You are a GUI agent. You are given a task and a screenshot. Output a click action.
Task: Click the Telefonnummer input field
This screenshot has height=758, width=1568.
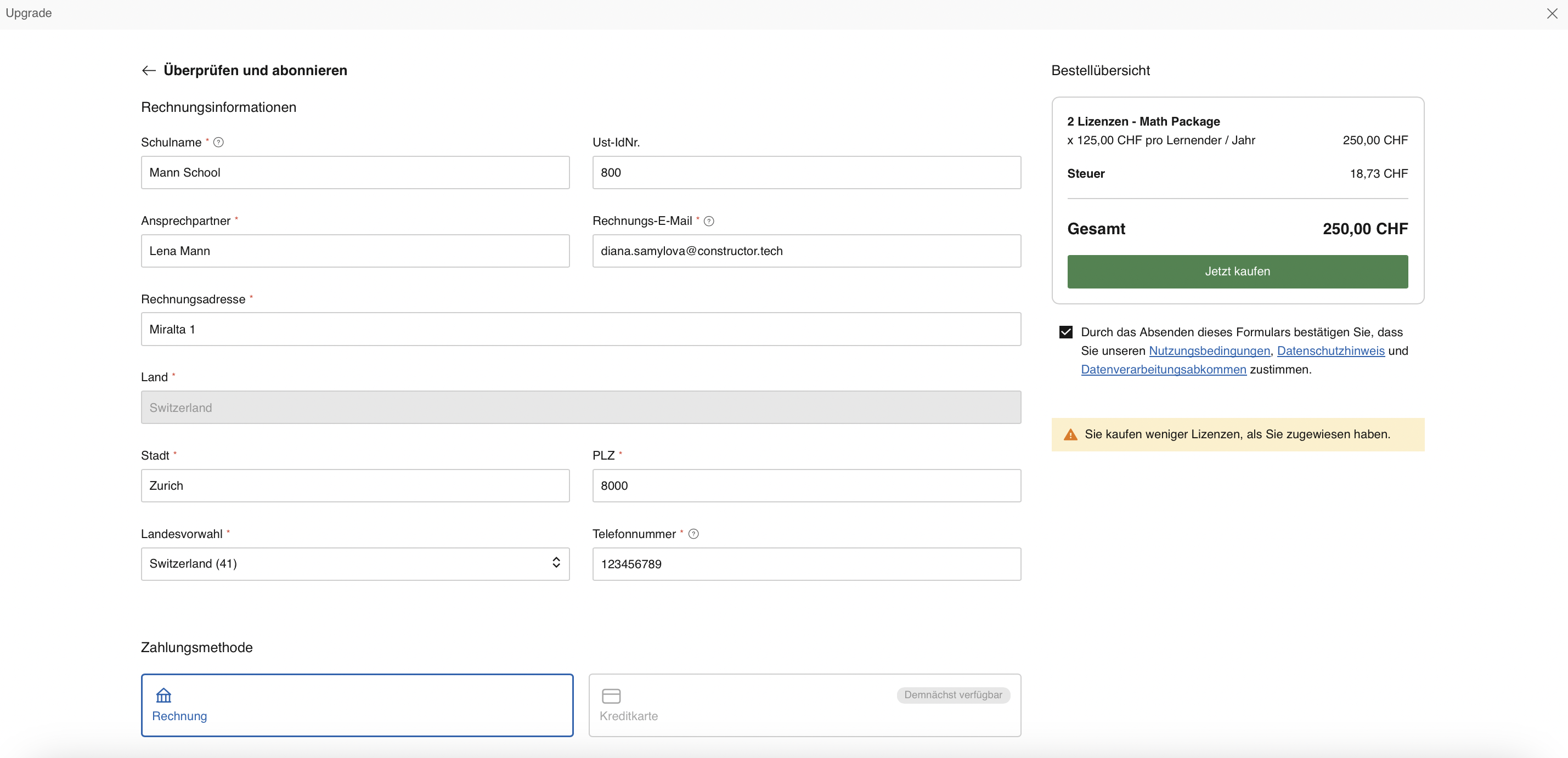806,563
